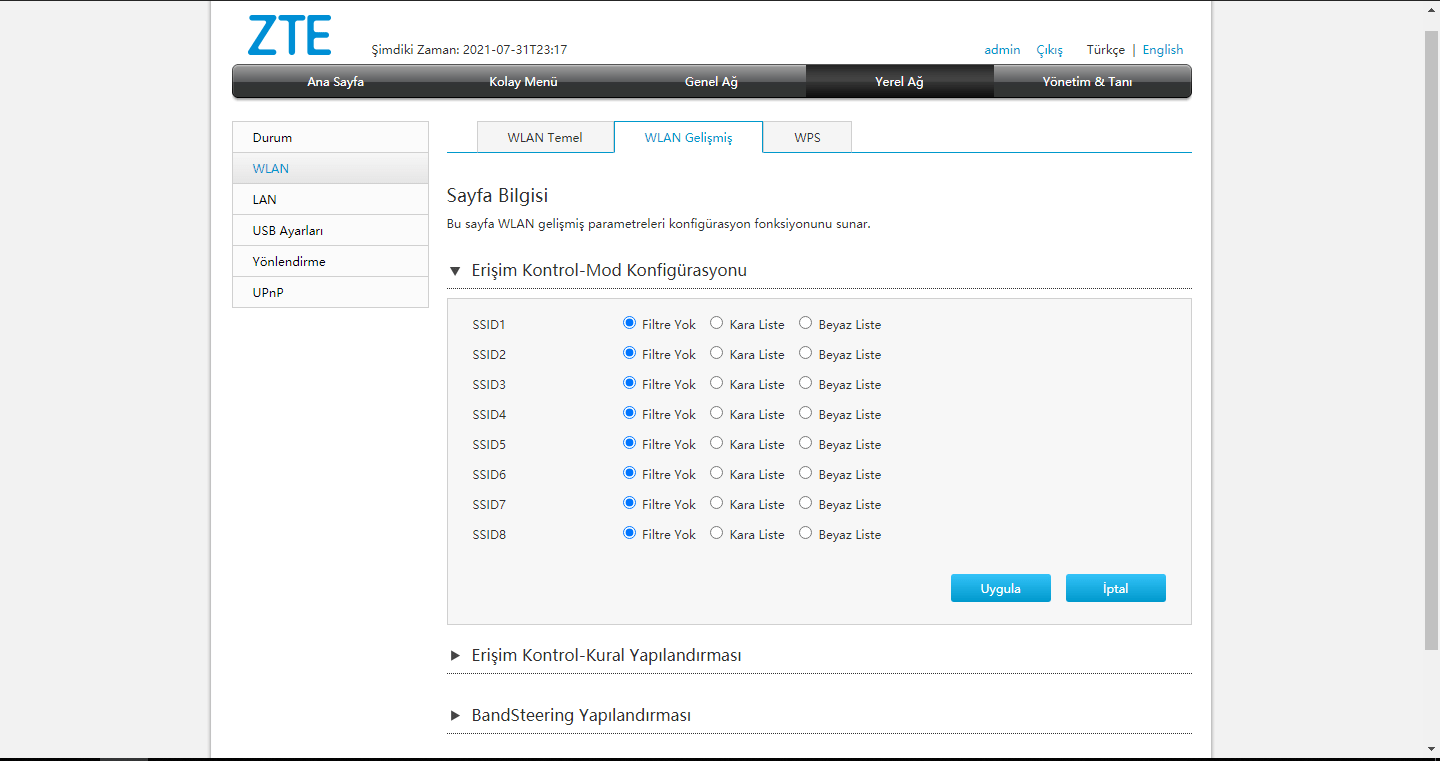
Task: Select Kara Liste for SSID7
Action: (716, 503)
